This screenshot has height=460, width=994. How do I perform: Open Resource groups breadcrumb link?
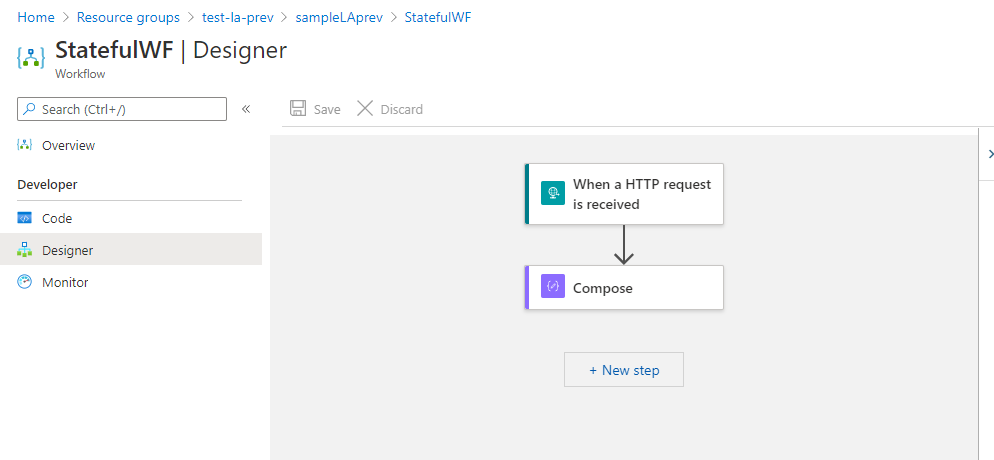click(x=128, y=18)
